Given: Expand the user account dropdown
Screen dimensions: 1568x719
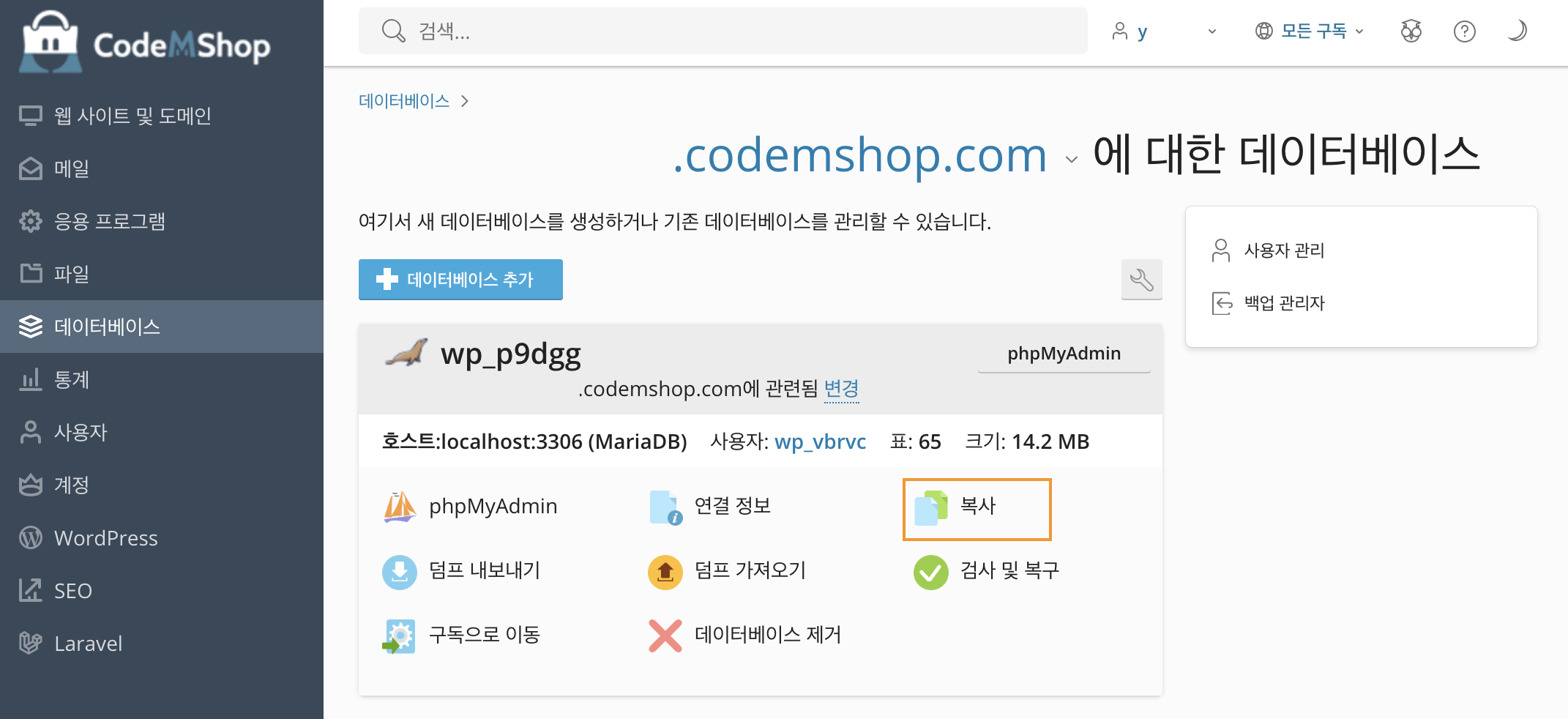Looking at the screenshot, I should 1164,31.
